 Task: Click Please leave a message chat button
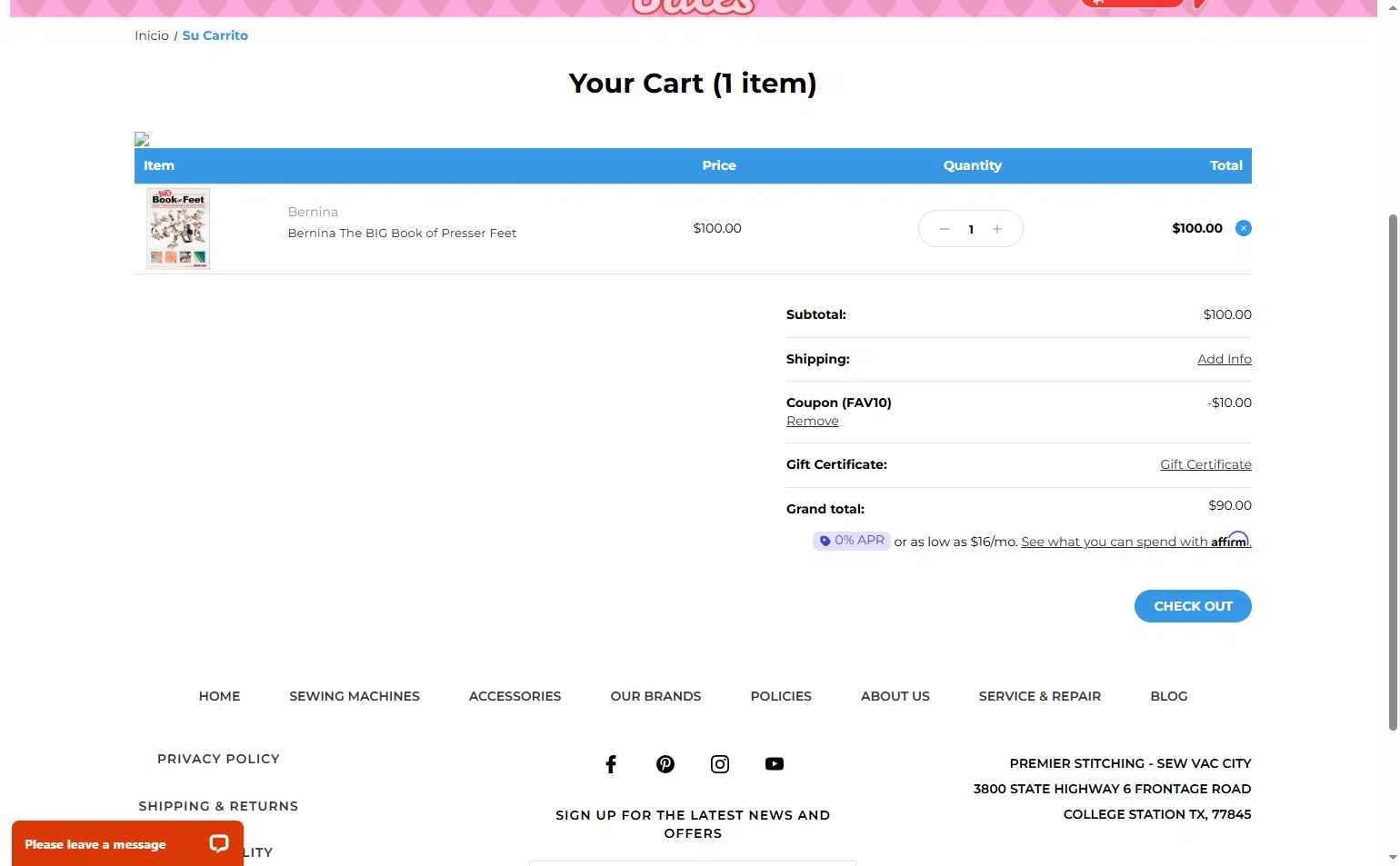pyautogui.click(x=127, y=843)
